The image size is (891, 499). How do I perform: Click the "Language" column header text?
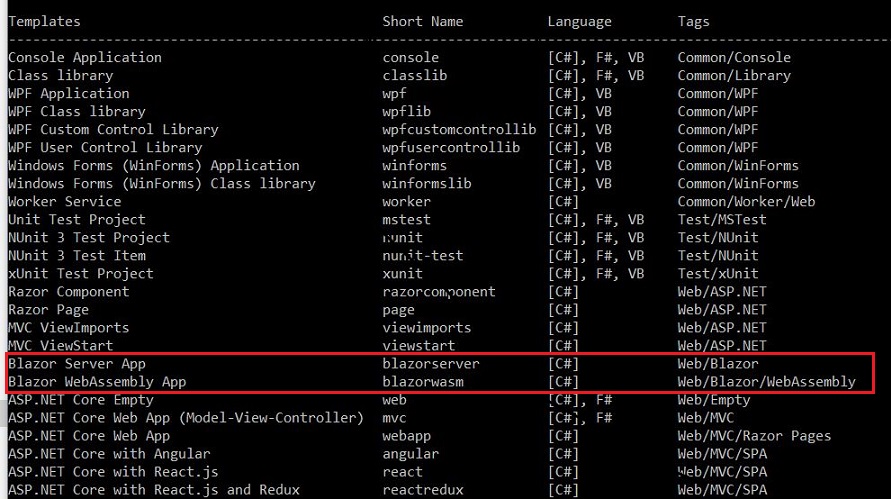coord(579,22)
